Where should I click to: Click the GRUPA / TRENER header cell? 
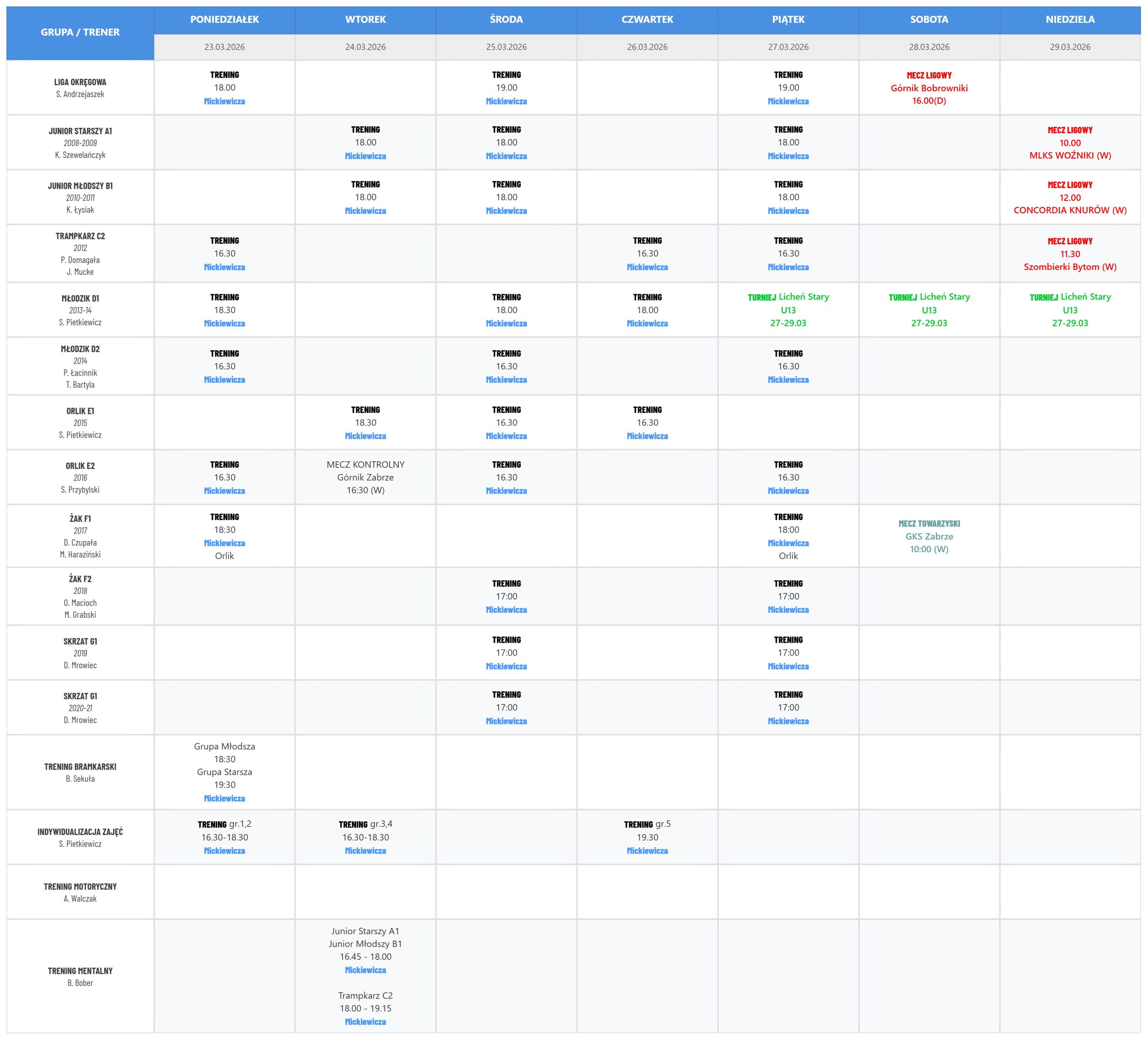(80, 32)
